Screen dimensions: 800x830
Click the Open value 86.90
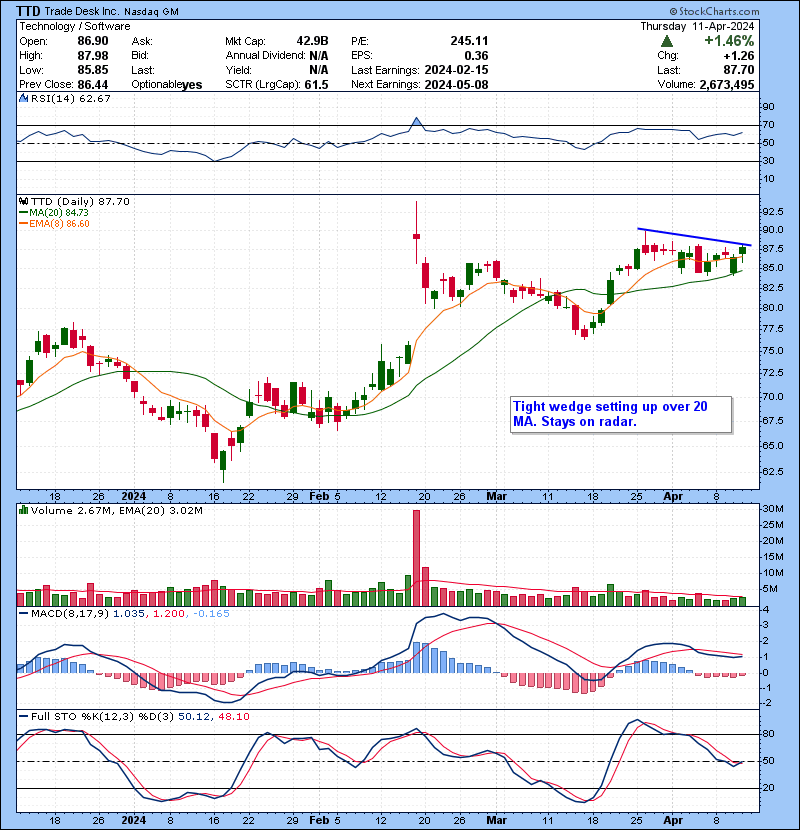93,41
